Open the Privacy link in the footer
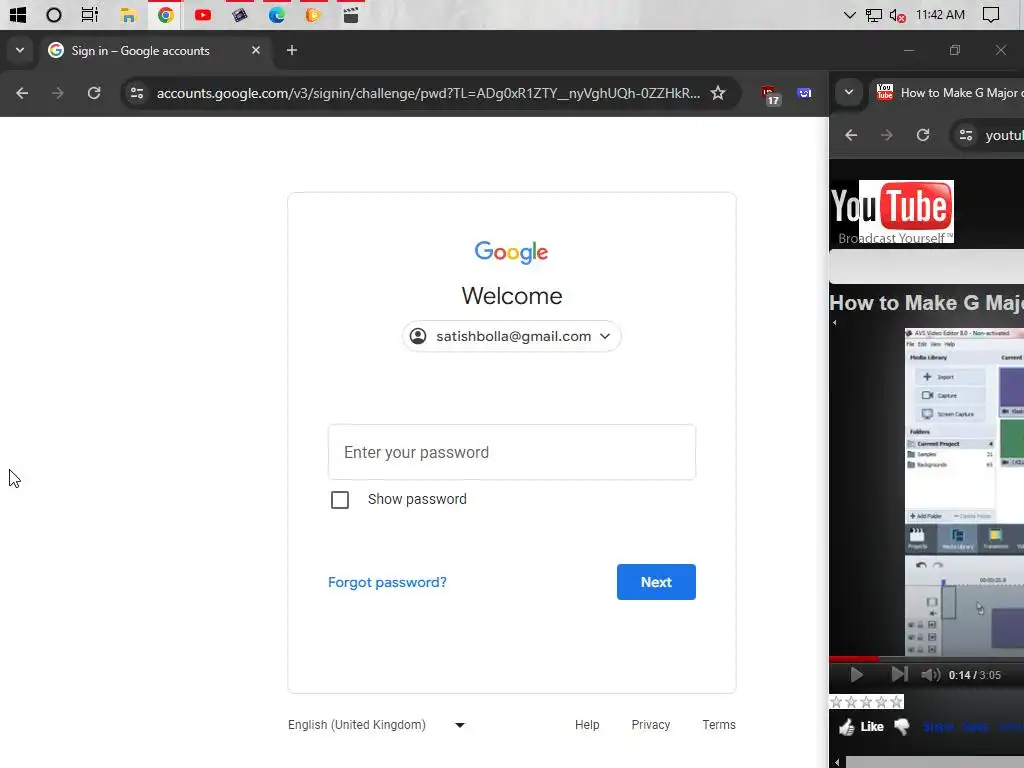The width and height of the screenshot is (1024, 768). [x=650, y=725]
